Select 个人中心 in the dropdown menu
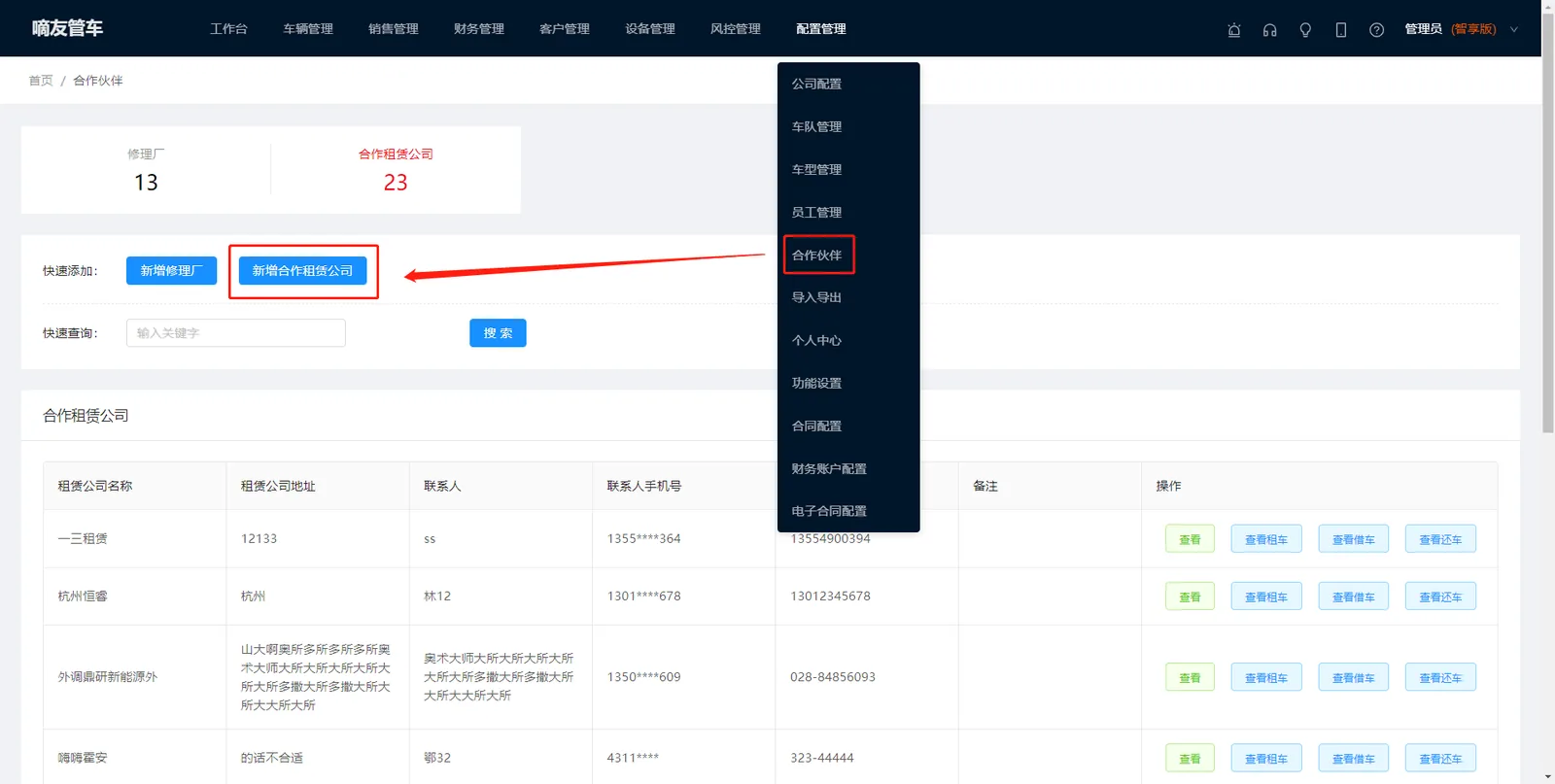 click(848, 340)
